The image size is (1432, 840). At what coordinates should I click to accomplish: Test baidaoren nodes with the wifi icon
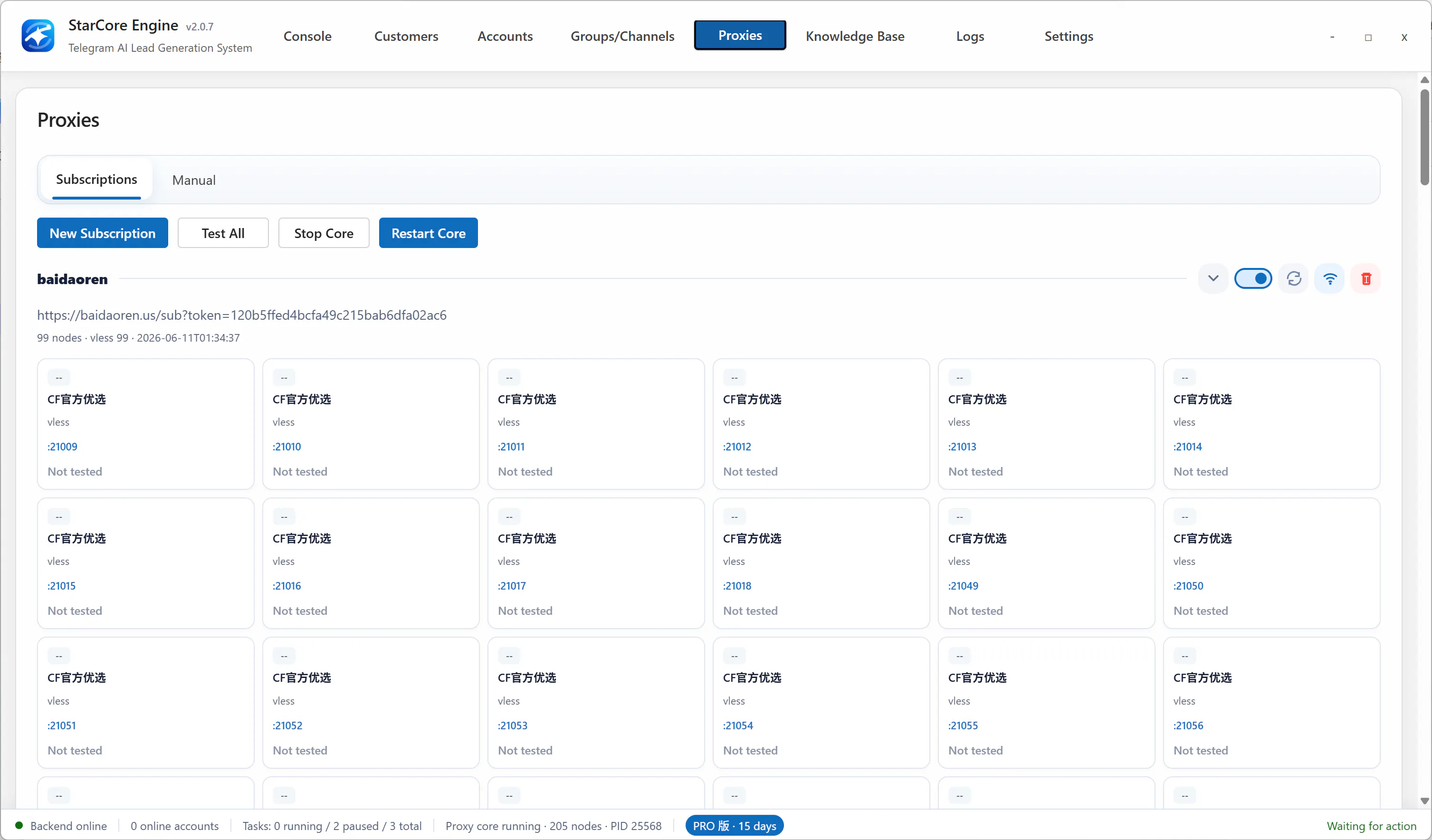tap(1330, 278)
